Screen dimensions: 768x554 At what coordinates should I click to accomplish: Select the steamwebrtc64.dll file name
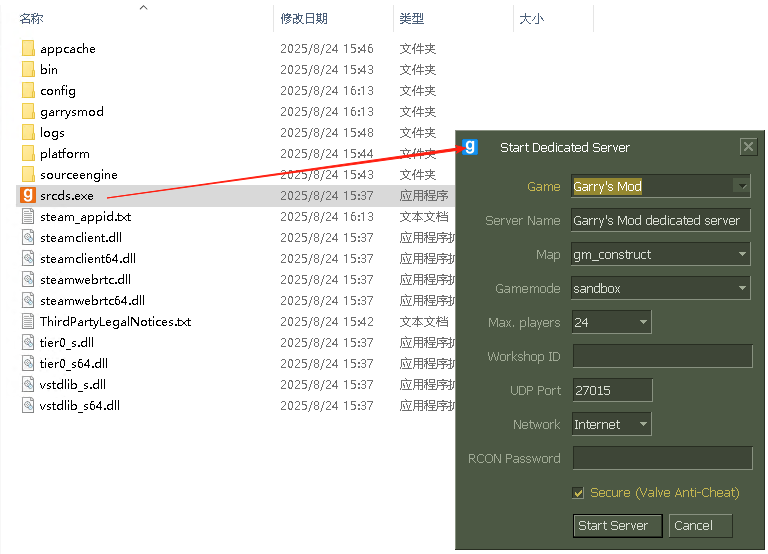click(93, 301)
